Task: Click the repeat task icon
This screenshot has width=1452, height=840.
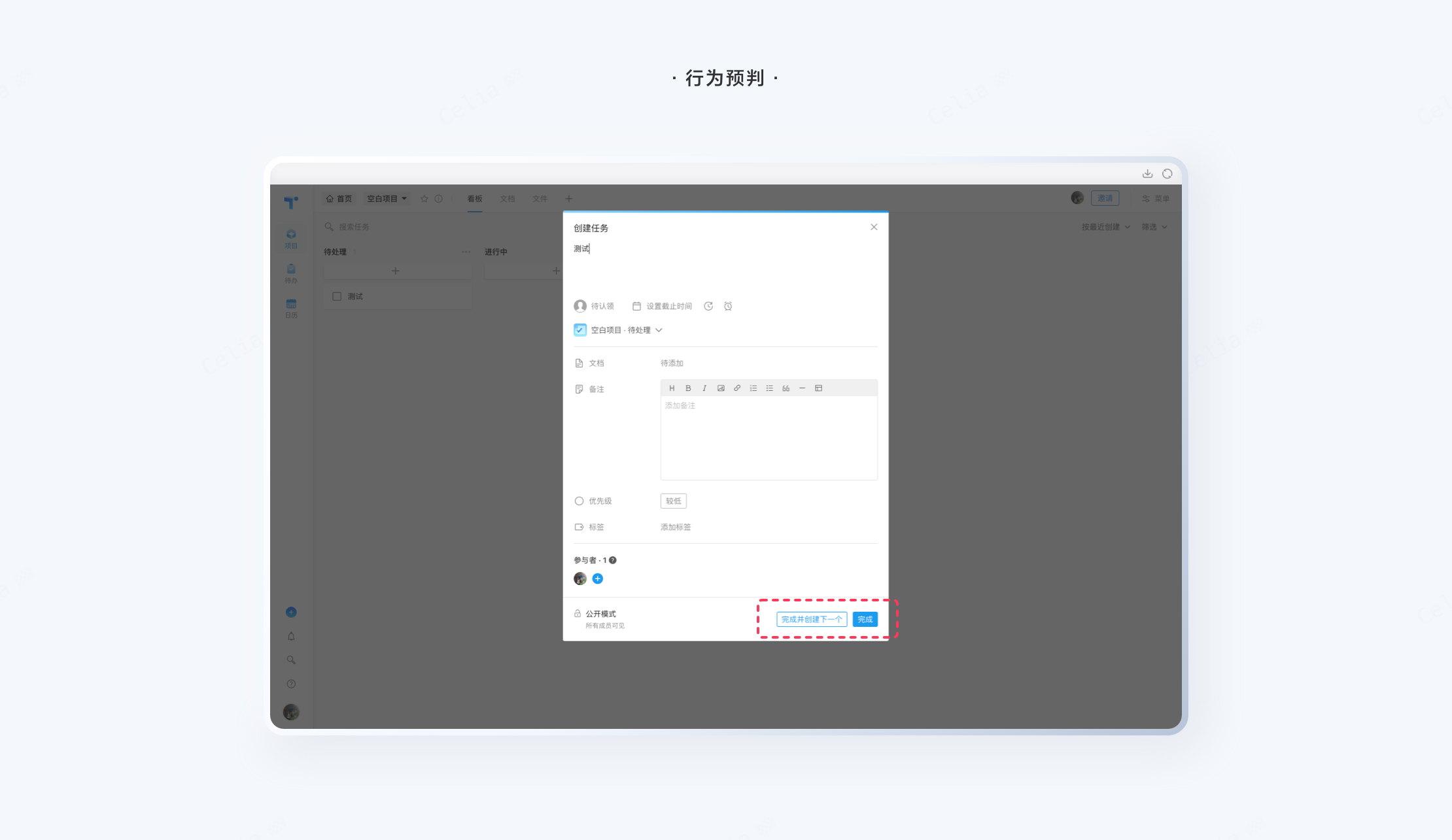Action: [708, 306]
